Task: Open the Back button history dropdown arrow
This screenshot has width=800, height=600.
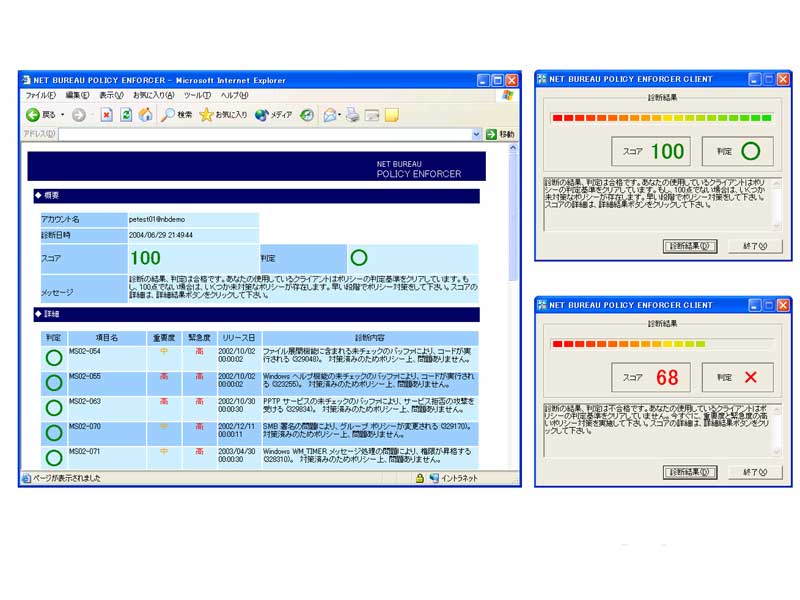Action: coord(63,115)
